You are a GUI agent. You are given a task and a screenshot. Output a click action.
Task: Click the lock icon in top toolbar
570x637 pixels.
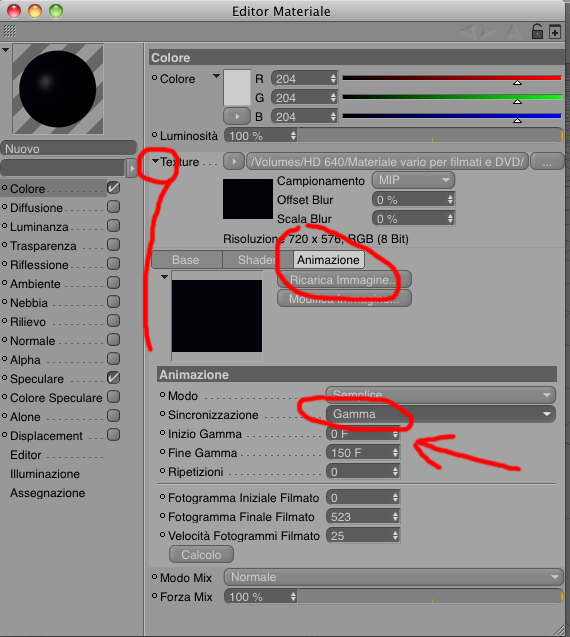click(537, 31)
